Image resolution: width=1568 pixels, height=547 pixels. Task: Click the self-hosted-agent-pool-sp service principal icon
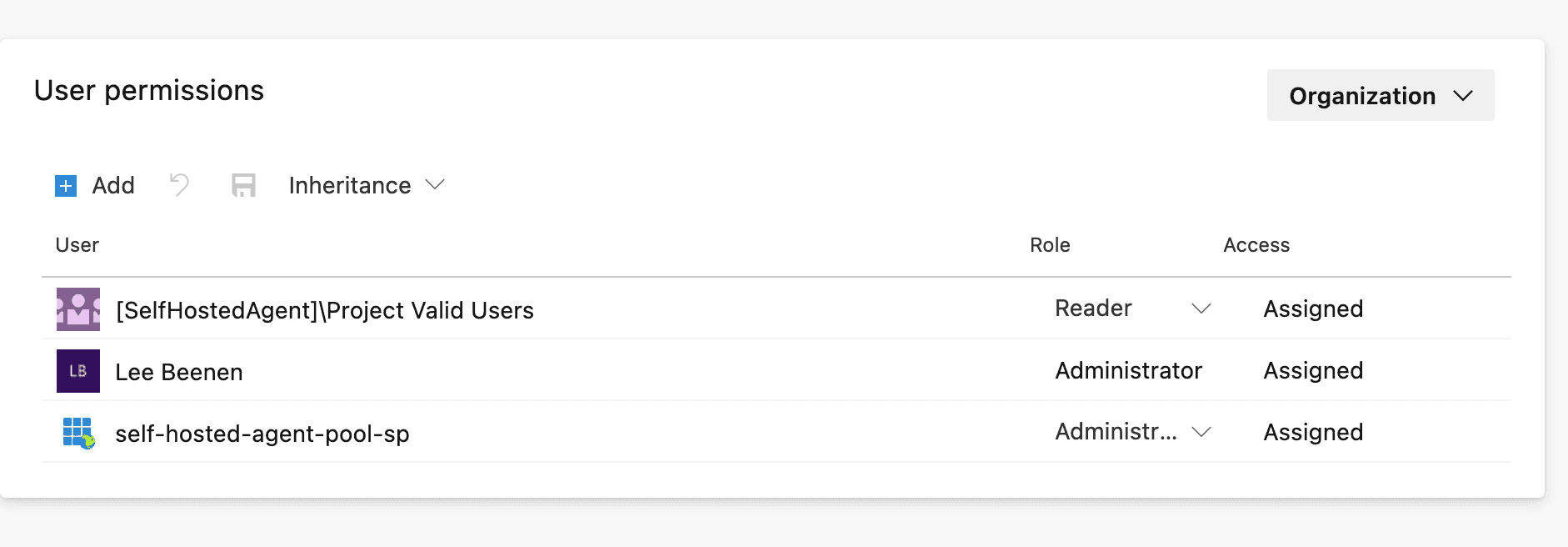coord(78,433)
